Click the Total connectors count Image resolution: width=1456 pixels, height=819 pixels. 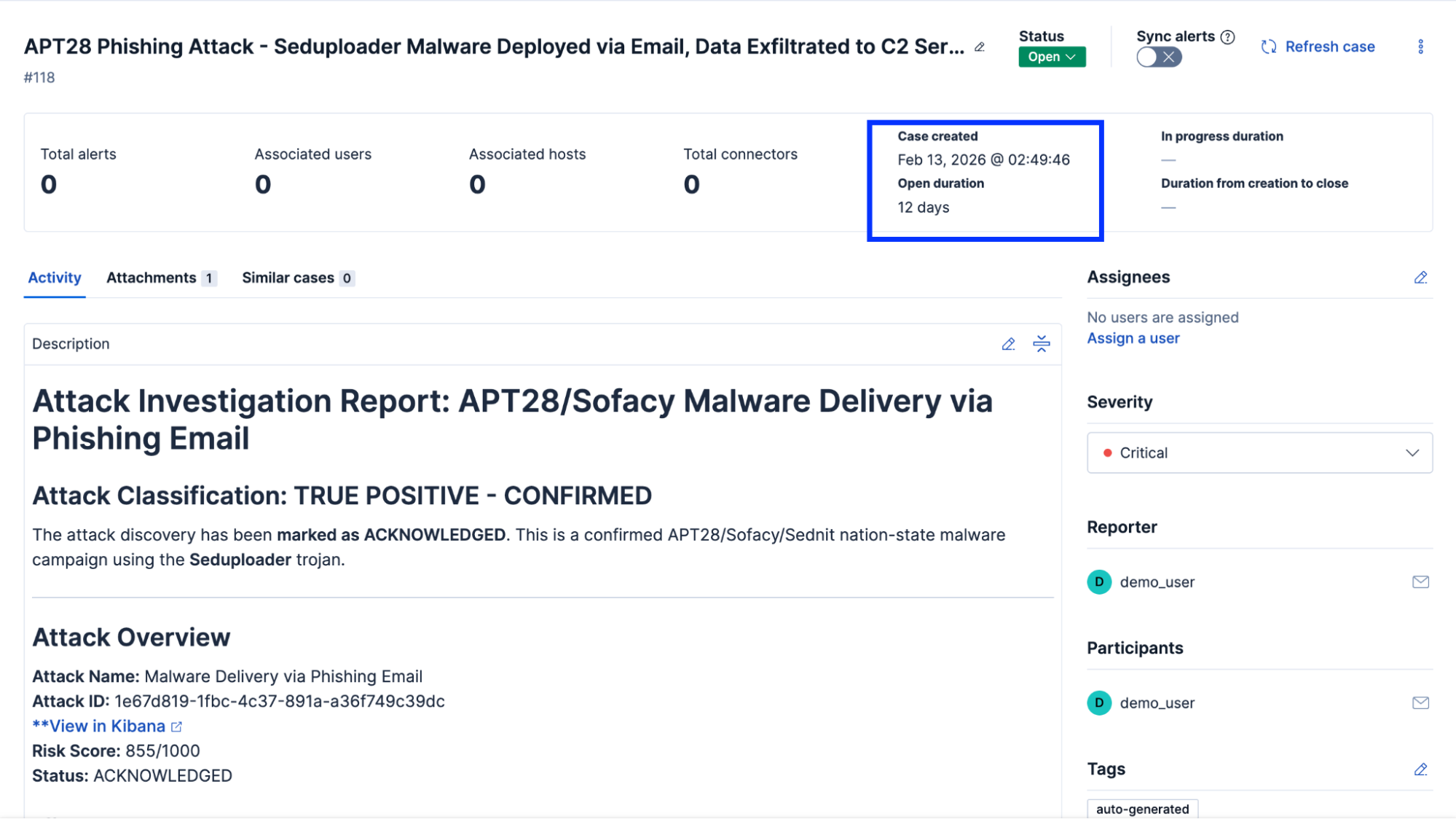691,184
